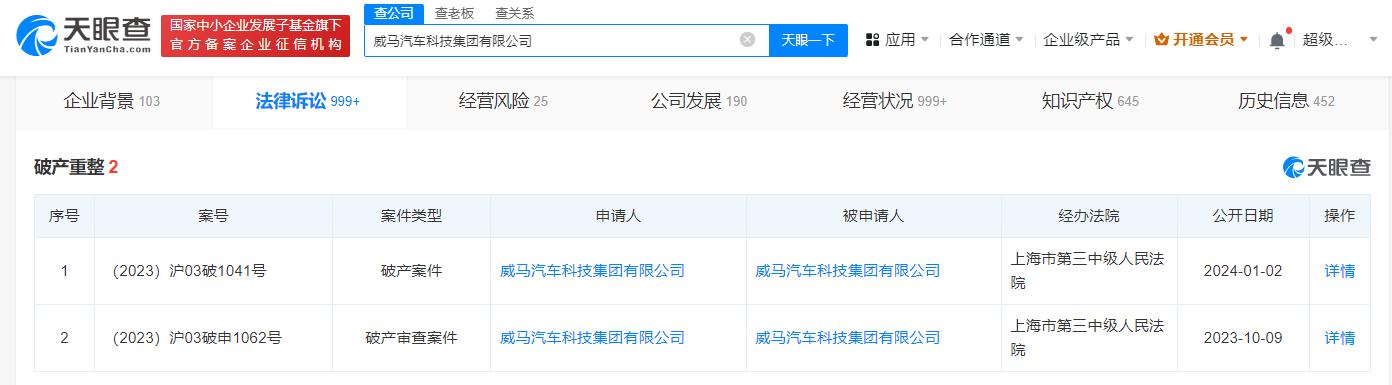Open the 历史信息 tab
The width and height of the screenshot is (1392, 385).
1286,101
